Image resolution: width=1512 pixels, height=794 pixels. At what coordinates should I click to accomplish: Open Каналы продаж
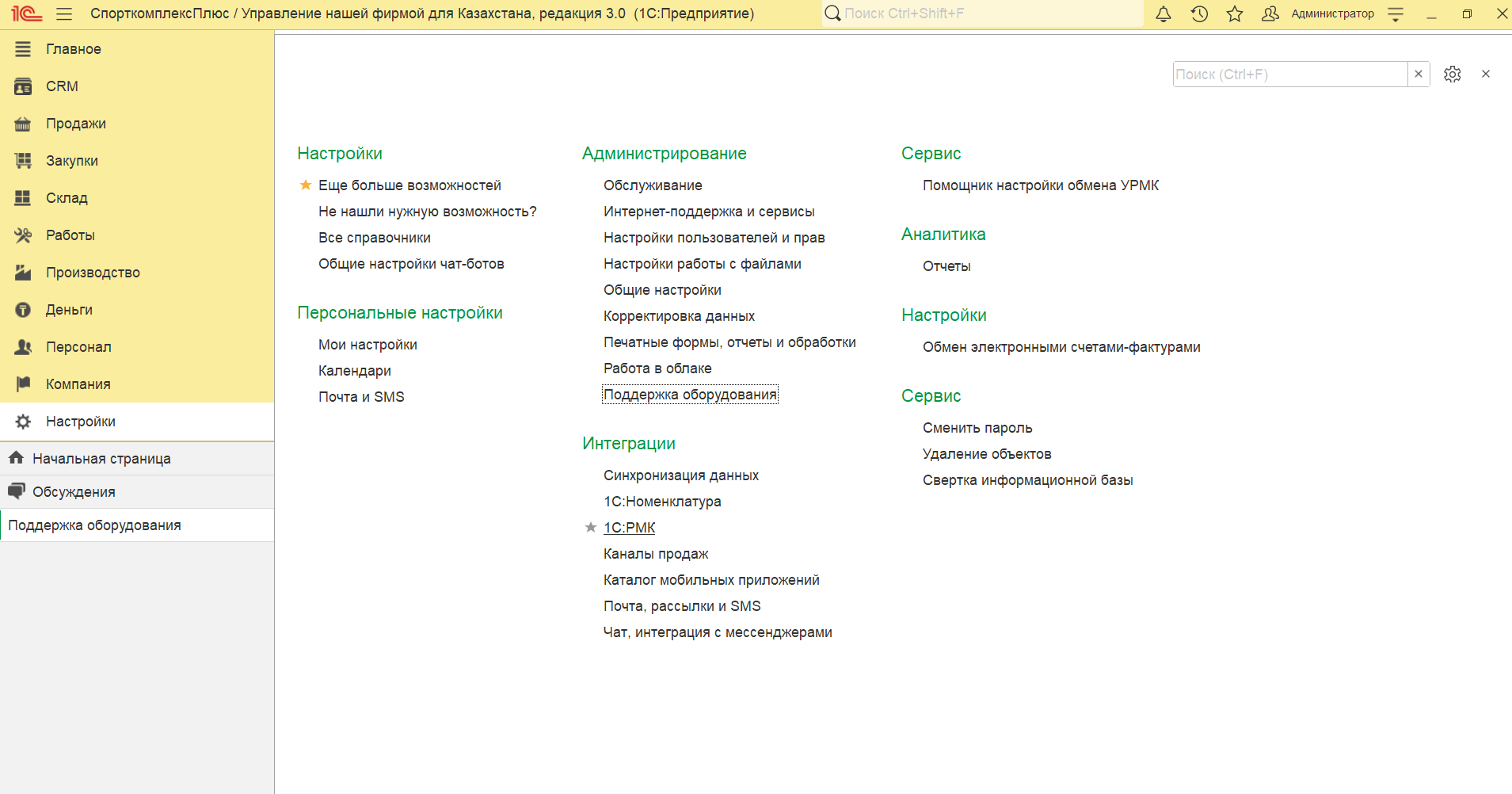point(656,554)
